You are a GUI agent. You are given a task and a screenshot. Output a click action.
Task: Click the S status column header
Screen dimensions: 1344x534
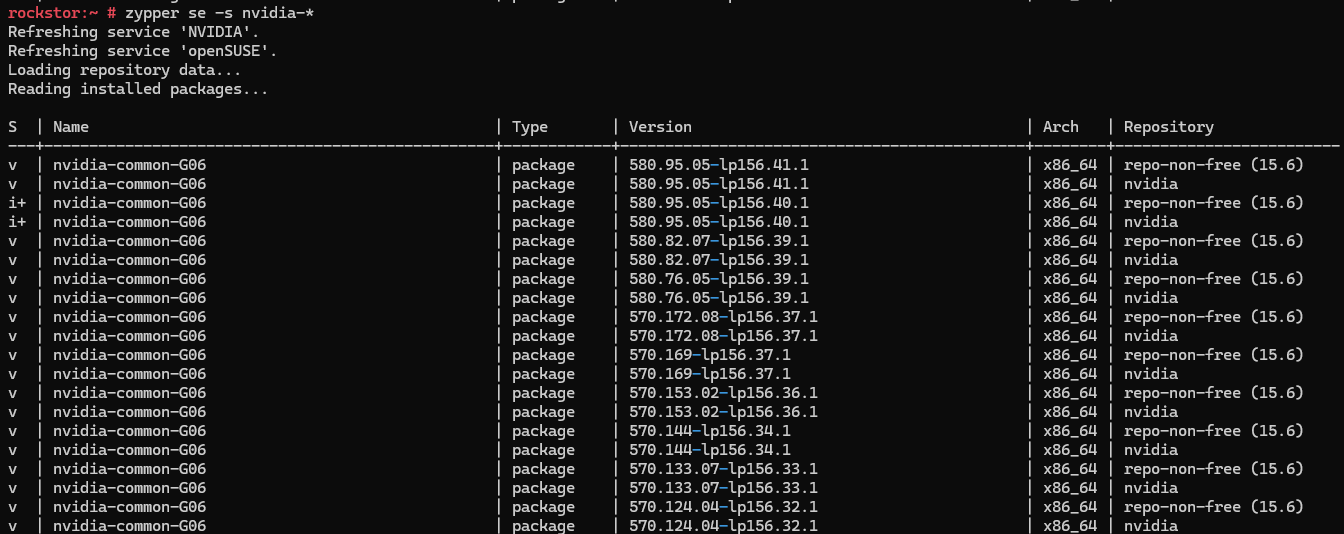(13, 127)
